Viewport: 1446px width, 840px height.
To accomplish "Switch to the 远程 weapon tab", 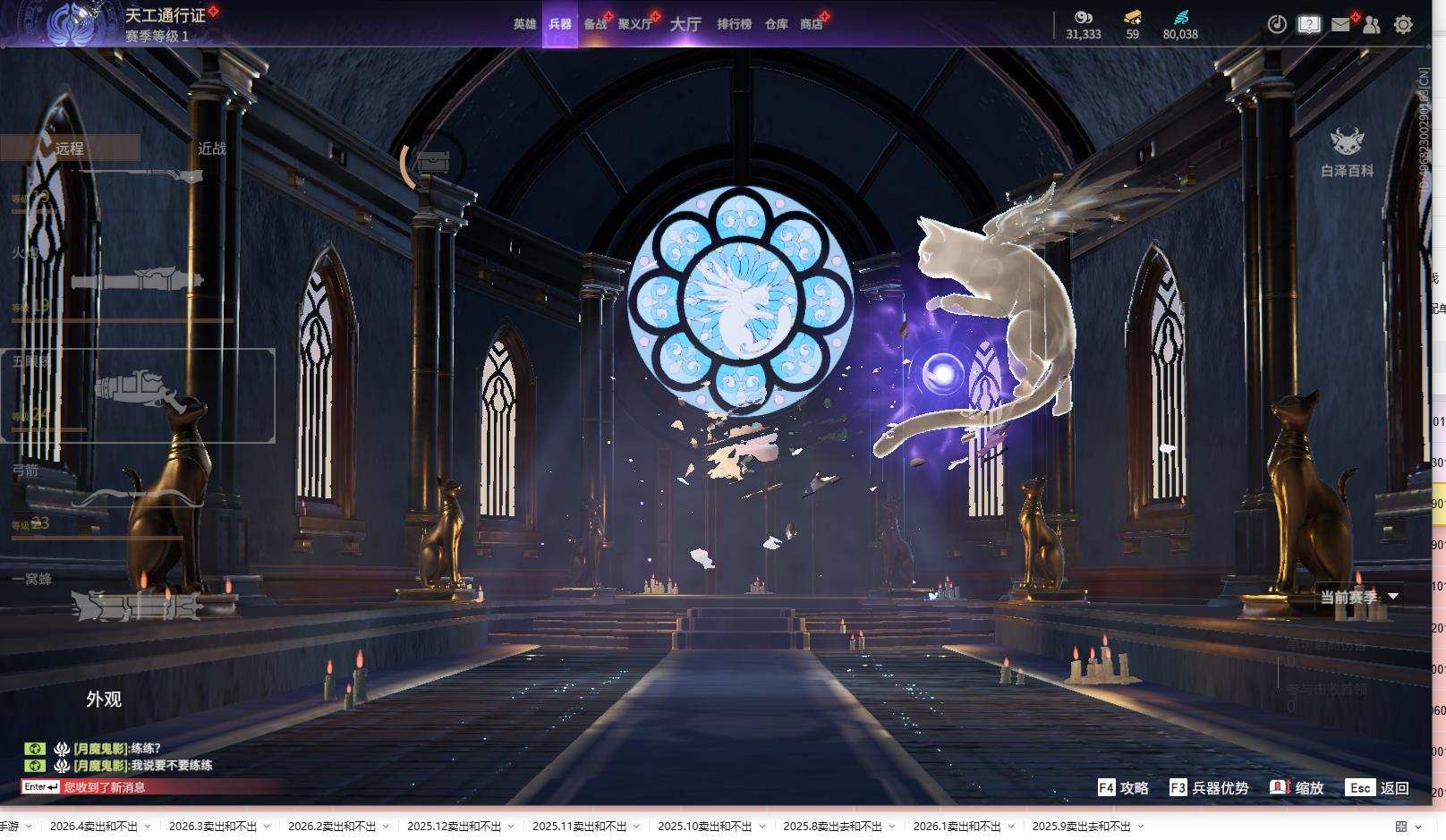I will [x=70, y=148].
